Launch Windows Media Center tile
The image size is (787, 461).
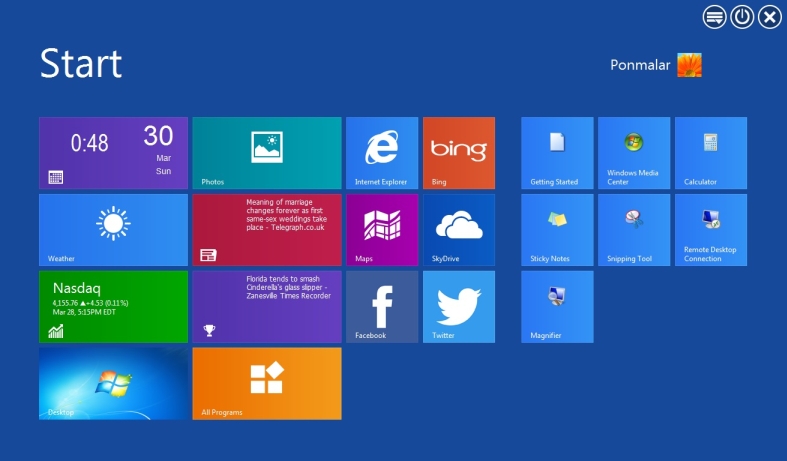coord(634,153)
